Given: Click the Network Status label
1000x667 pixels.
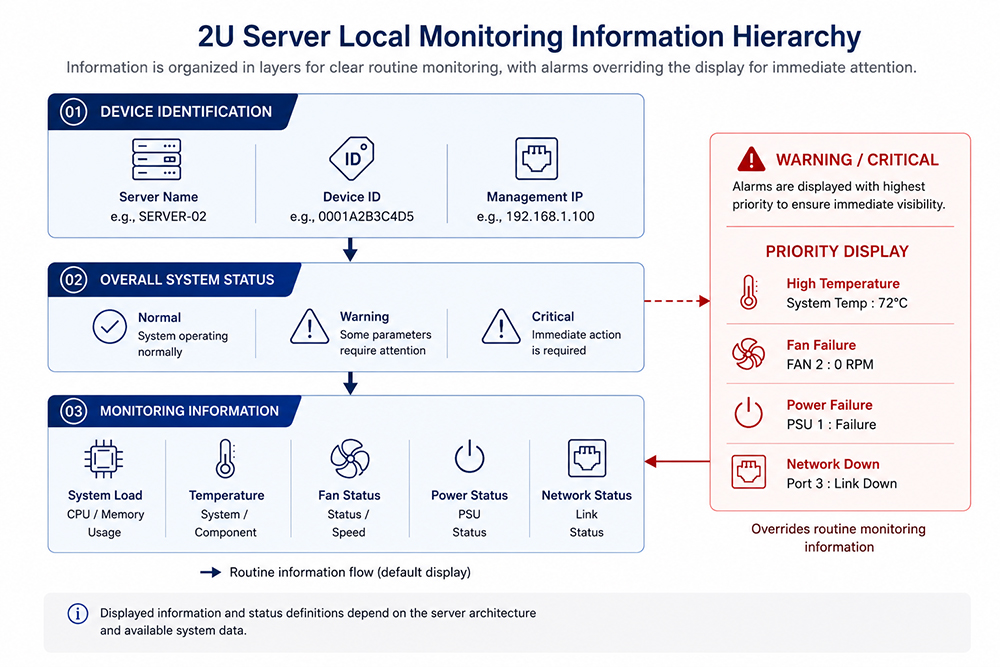Looking at the screenshot, I should coord(587,495).
